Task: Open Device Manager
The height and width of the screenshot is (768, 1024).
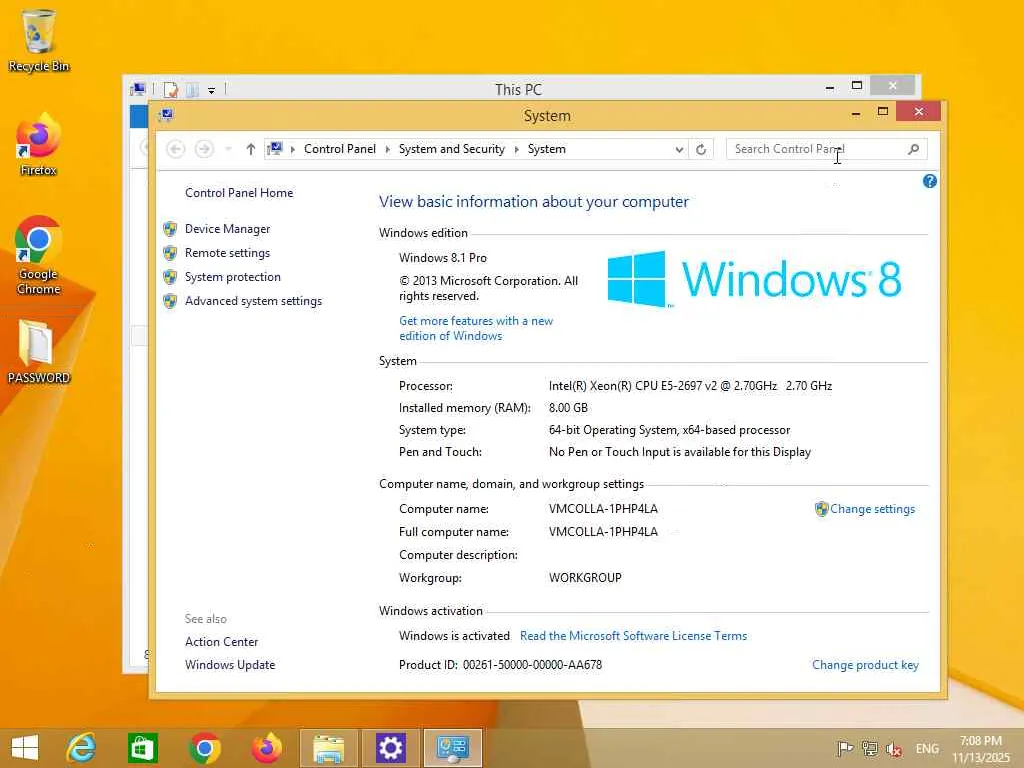Action: coord(227,229)
